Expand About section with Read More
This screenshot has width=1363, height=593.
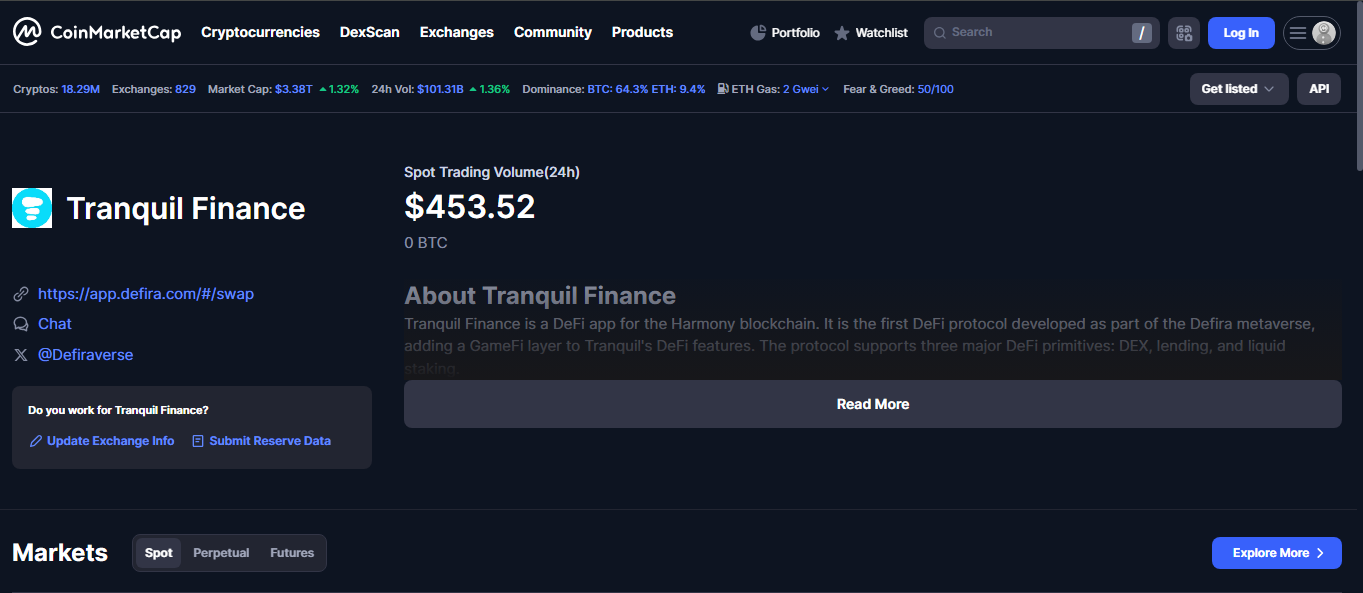point(872,404)
